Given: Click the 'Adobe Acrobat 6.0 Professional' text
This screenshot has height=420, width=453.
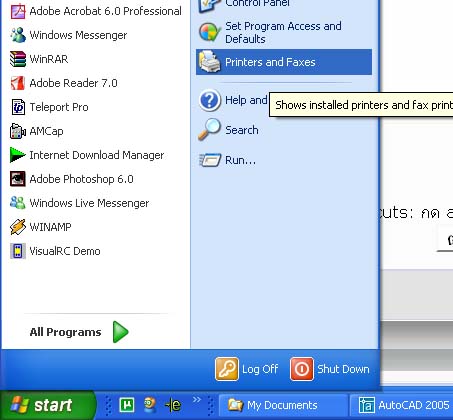Looking at the screenshot, I should pos(106,11).
